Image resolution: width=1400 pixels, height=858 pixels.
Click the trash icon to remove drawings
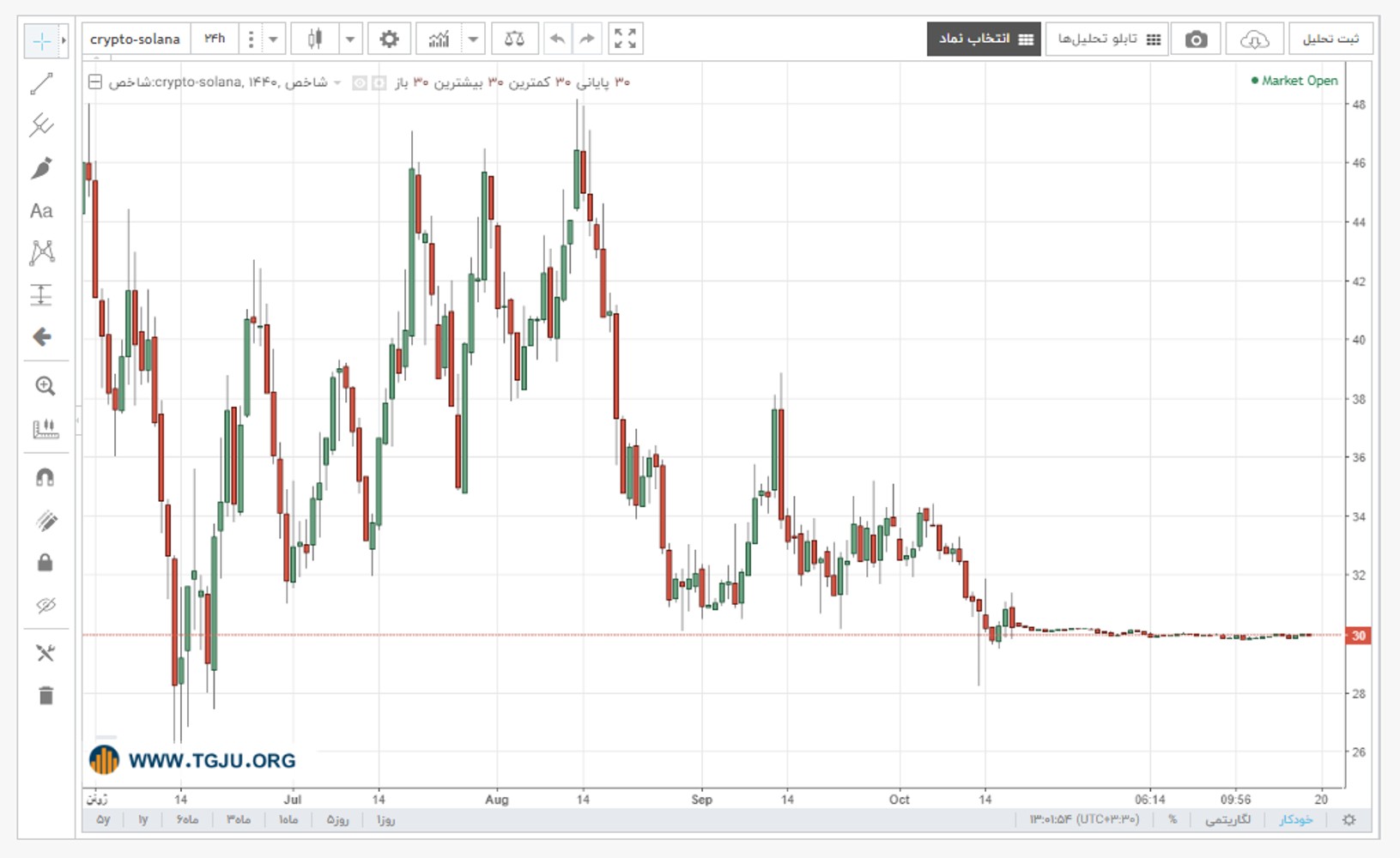click(45, 695)
